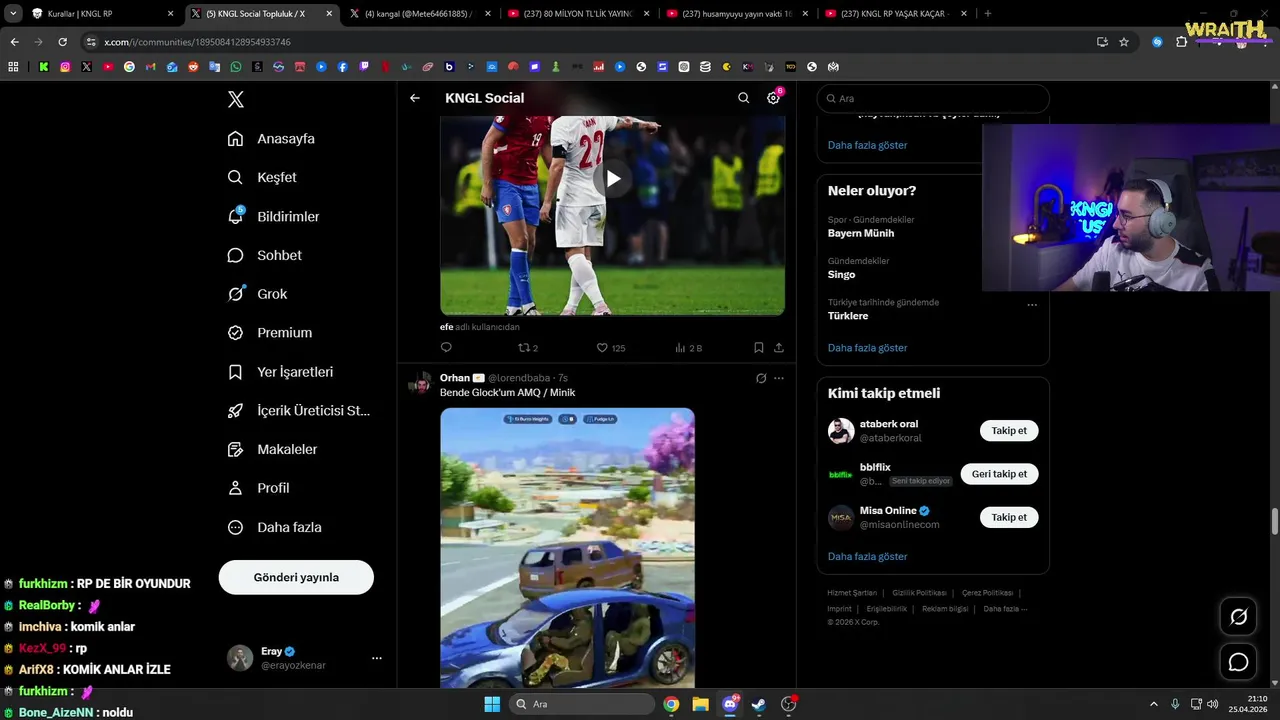Follow Misa Online with Takip et

[1009, 517]
